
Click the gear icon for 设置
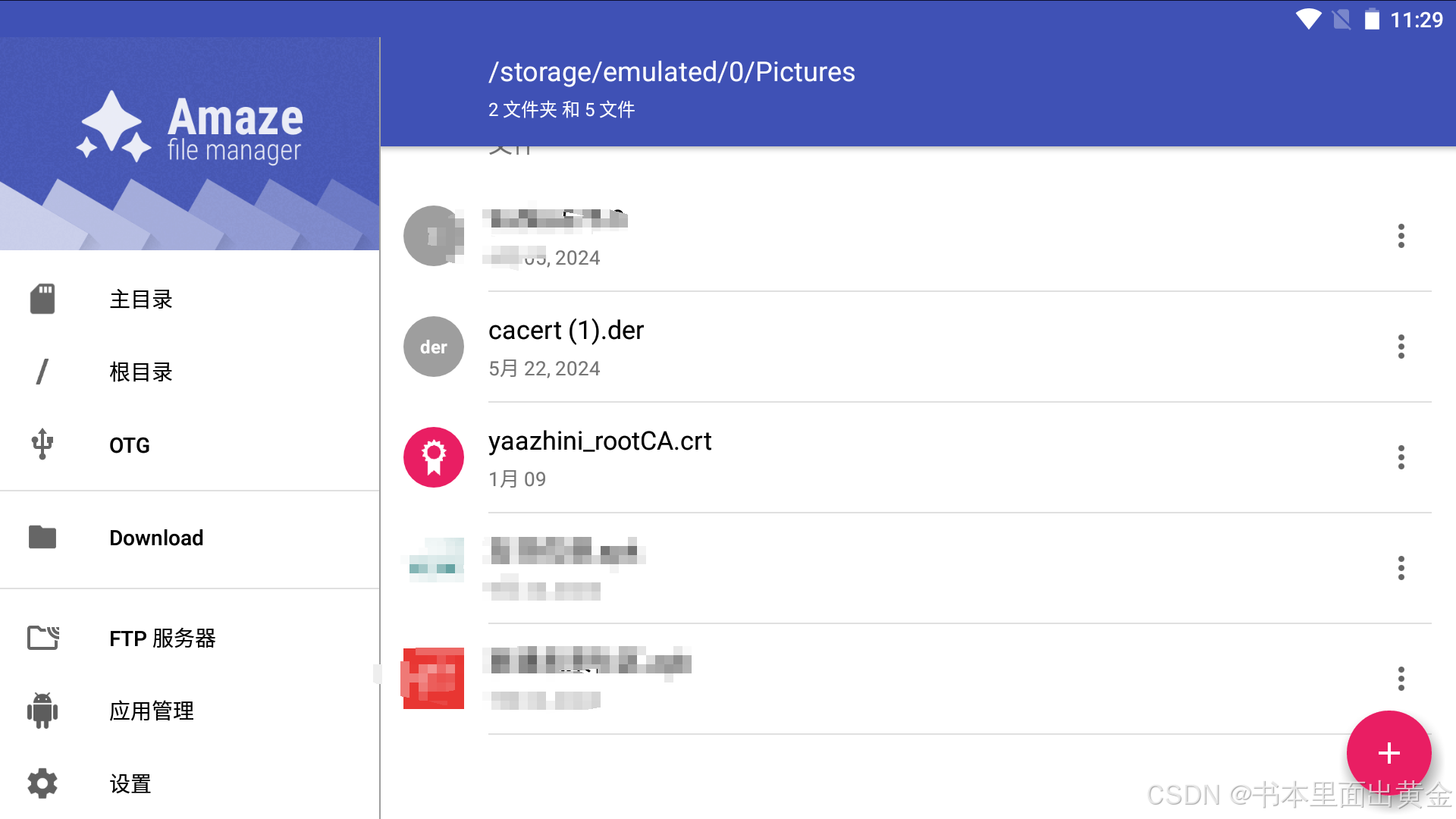pyautogui.click(x=42, y=783)
